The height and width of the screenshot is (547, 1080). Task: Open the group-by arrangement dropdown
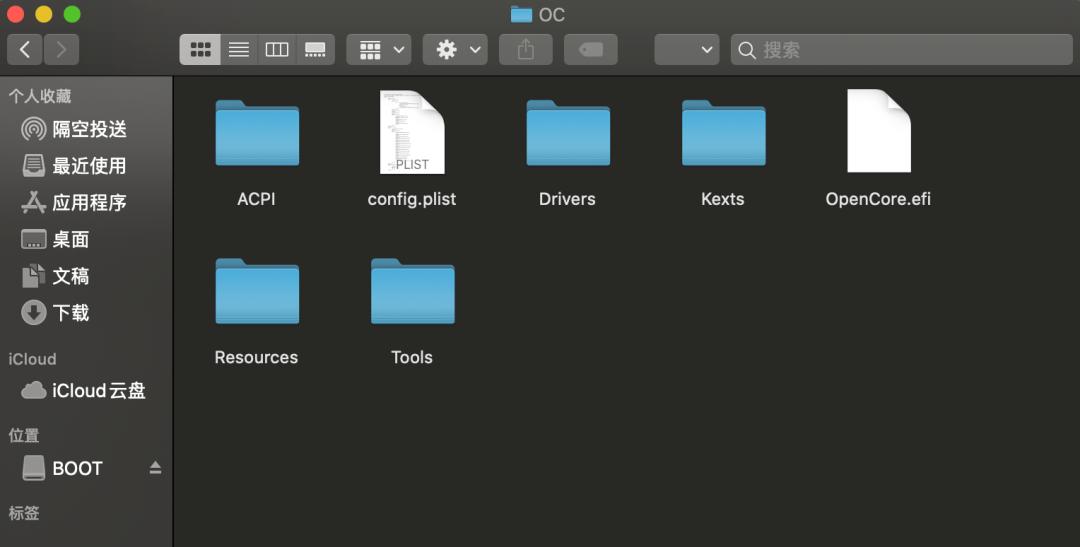pyautogui.click(x=378, y=49)
